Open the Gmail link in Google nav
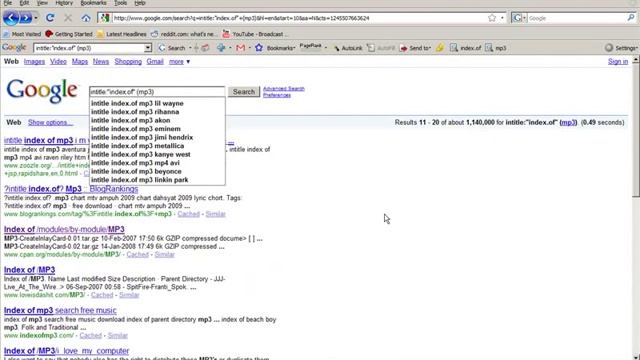Viewport: 640px width, 360px height. pyautogui.click(x=155, y=62)
